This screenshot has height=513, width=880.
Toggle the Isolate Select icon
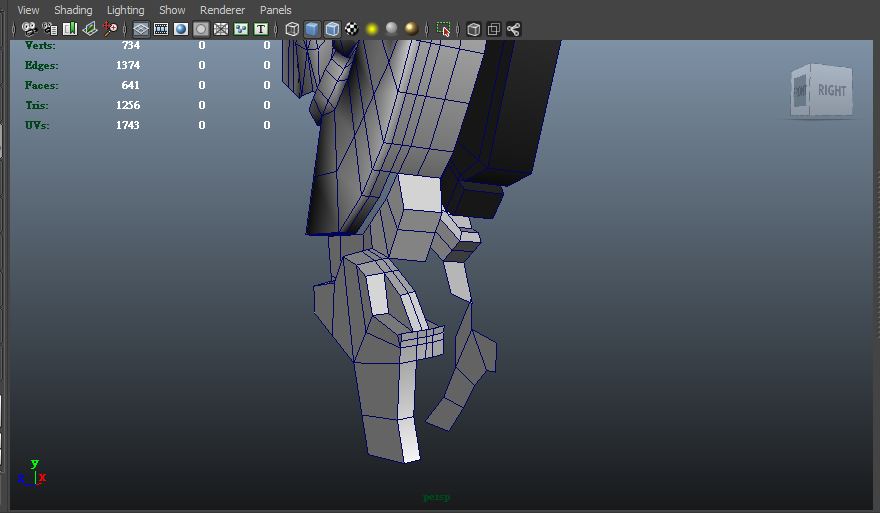(443, 29)
